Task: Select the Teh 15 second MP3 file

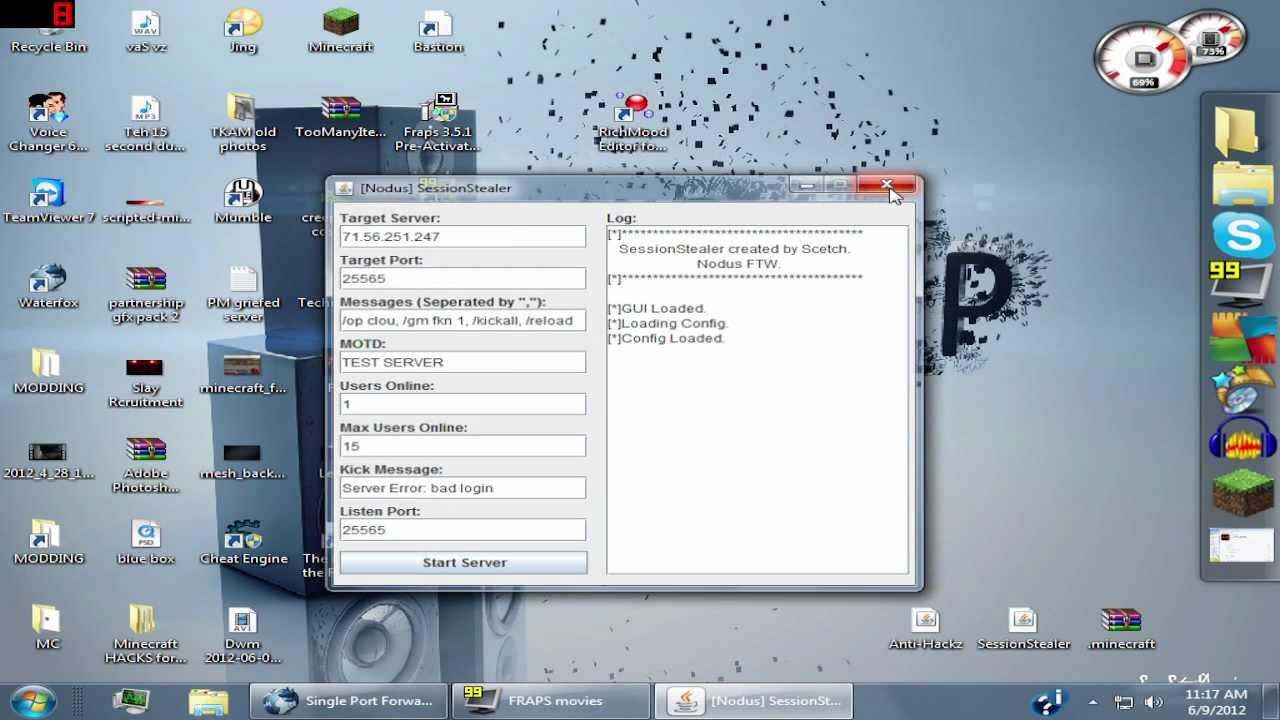Action: [146, 122]
